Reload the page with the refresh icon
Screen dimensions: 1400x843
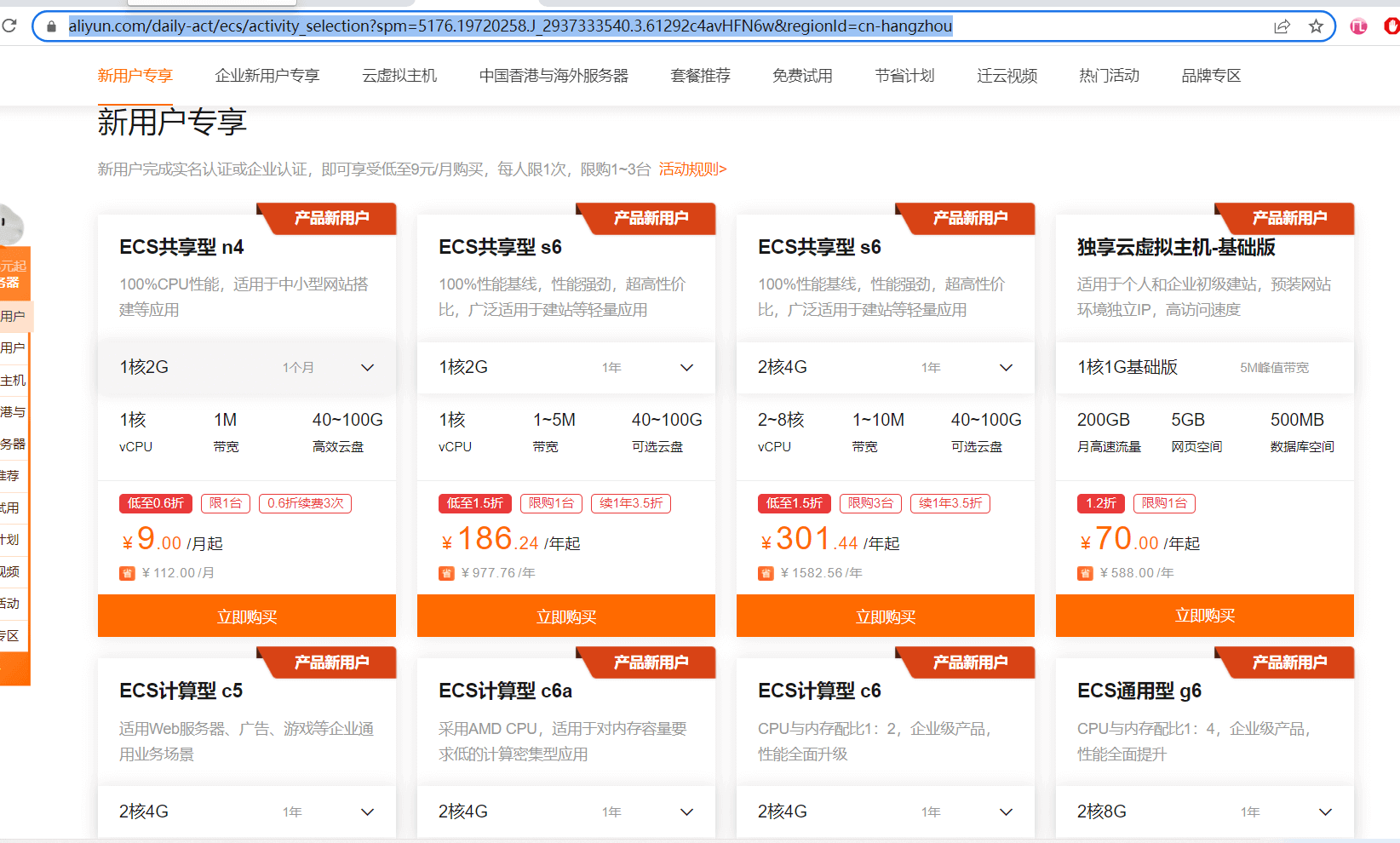pos(9,26)
